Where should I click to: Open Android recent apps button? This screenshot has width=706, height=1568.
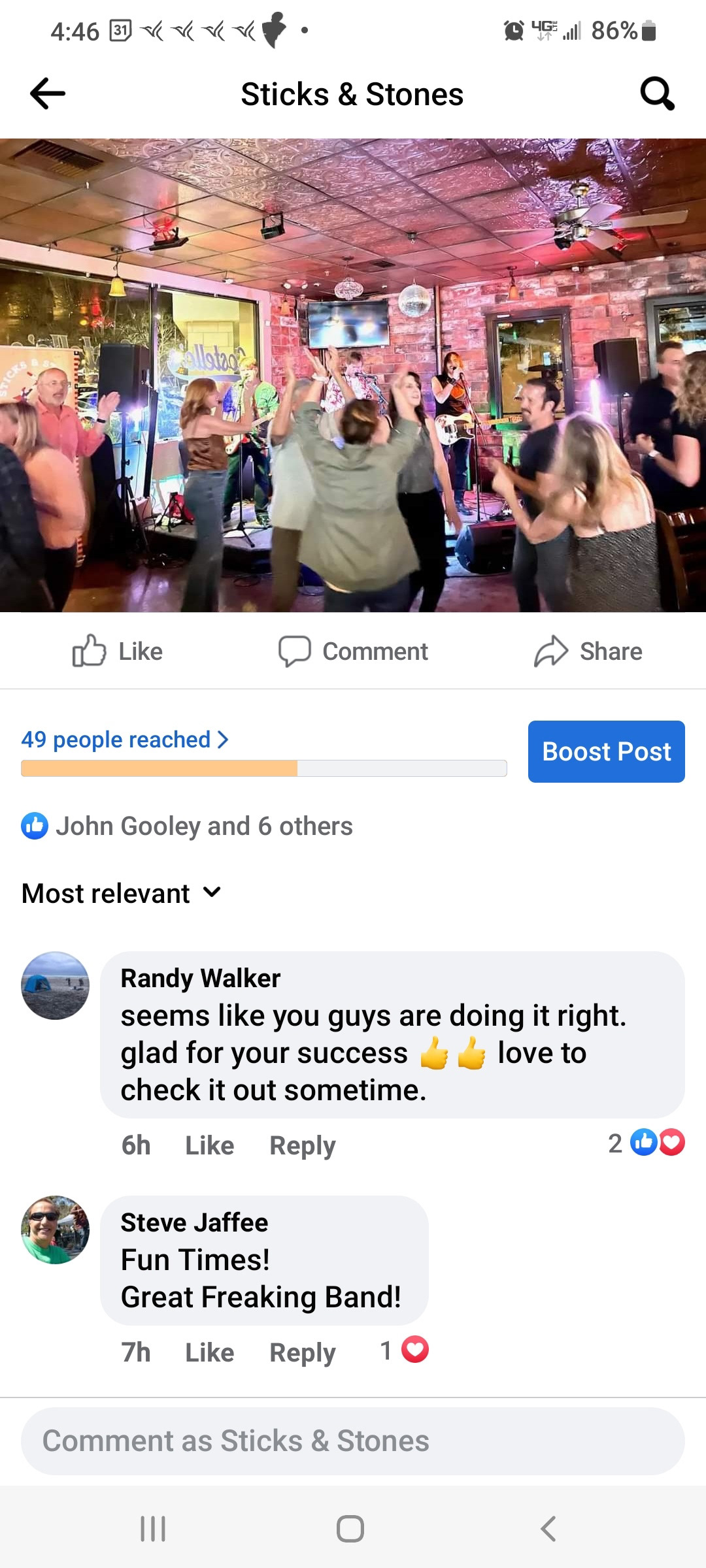click(x=153, y=1529)
